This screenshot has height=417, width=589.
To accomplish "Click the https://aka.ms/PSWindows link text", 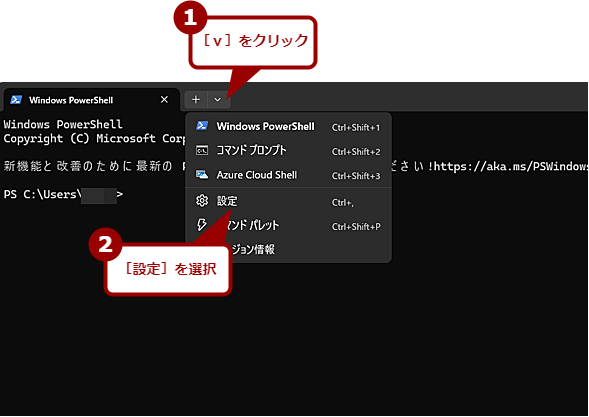I will coord(511,166).
